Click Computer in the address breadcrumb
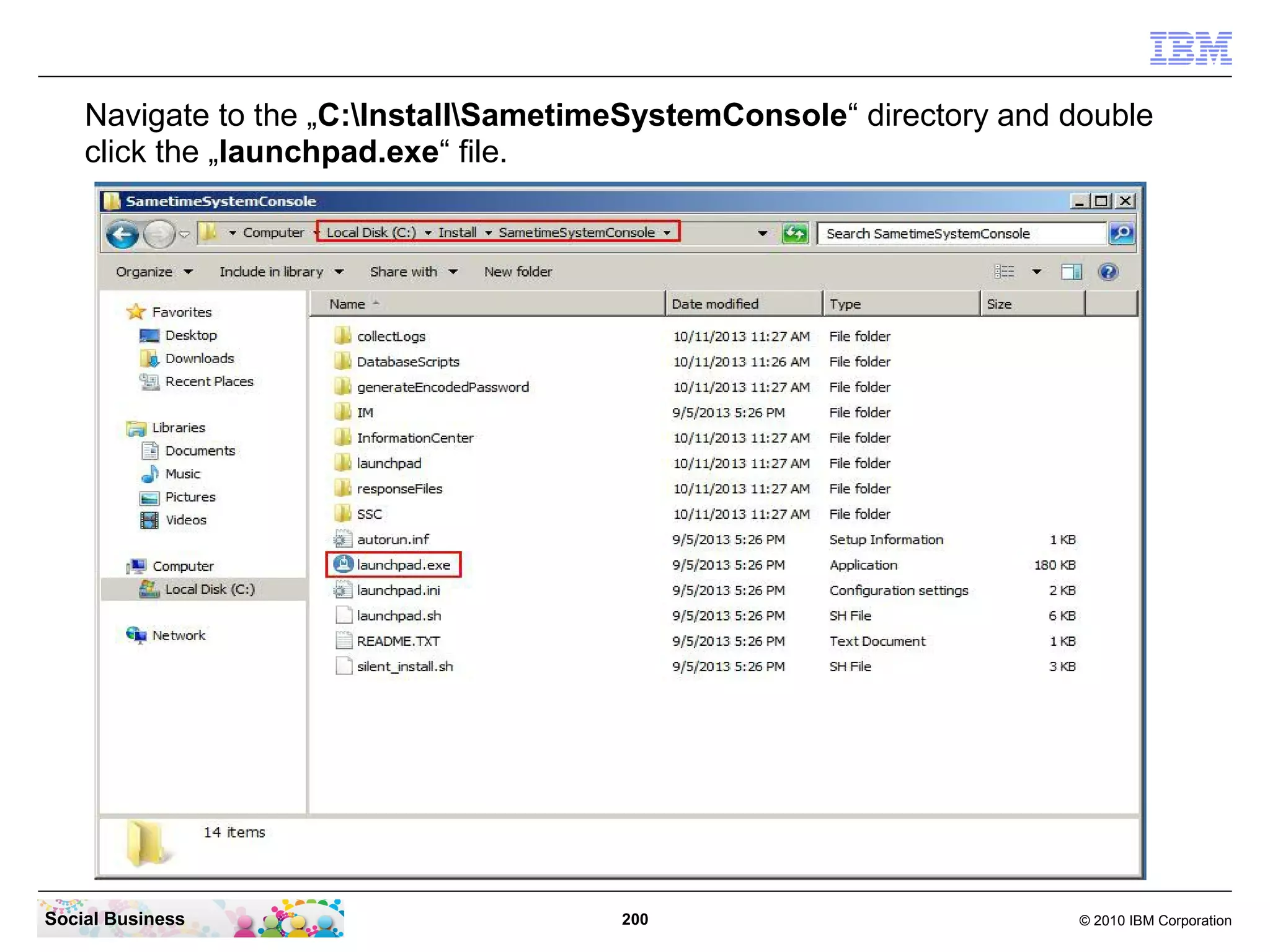 (x=273, y=232)
